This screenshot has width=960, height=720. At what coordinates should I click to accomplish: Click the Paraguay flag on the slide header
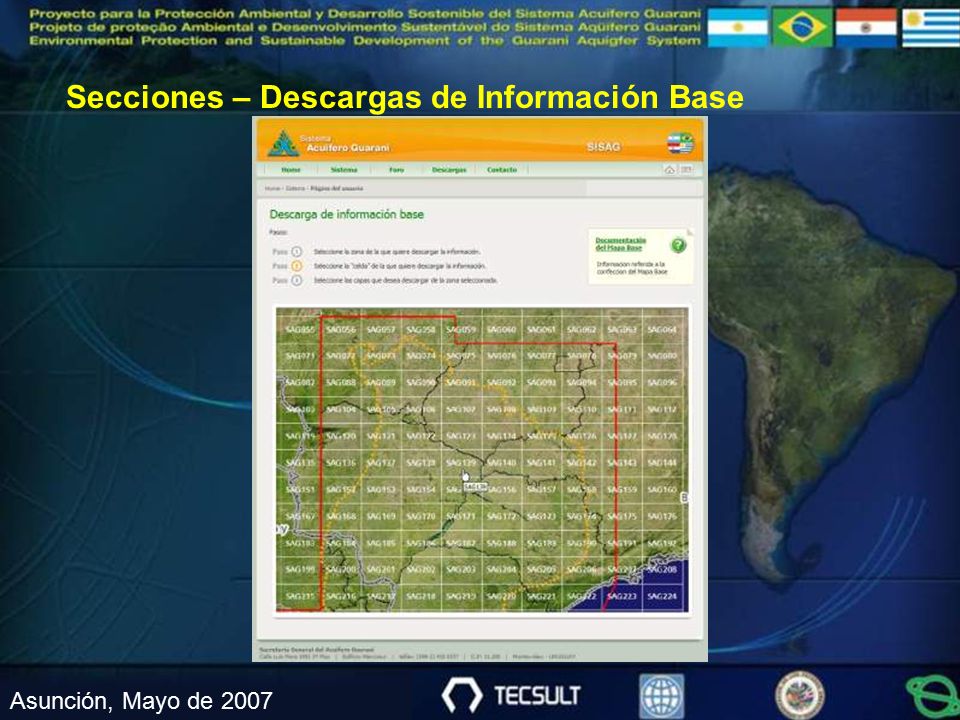[866, 28]
